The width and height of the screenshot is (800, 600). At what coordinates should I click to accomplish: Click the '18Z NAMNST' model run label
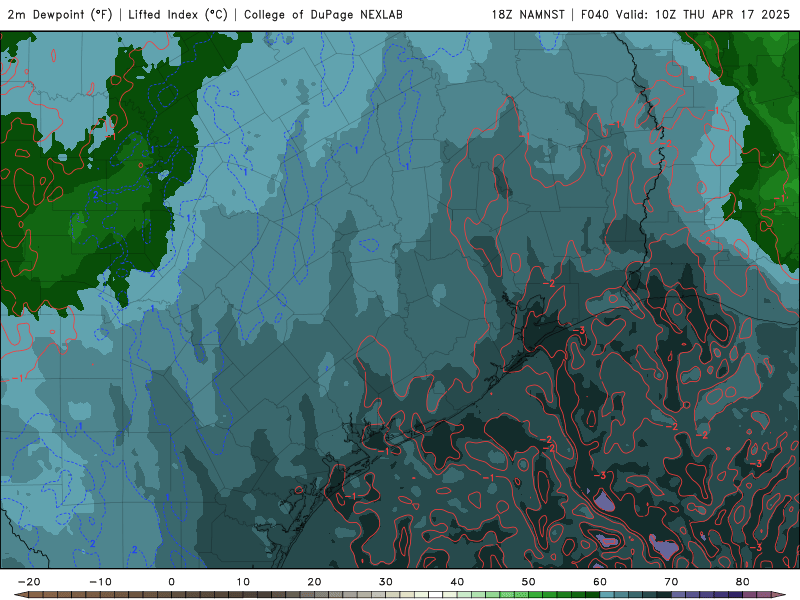pyautogui.click(x=528, y=15)
